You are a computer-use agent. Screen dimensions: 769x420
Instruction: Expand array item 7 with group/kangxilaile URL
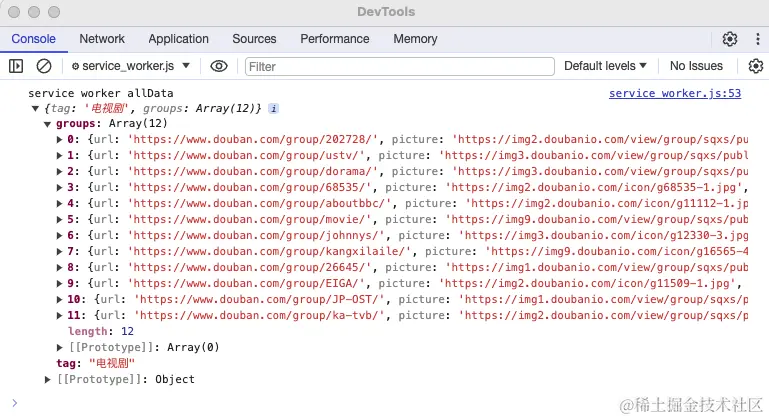pyautogui.click(x=59, y=252)
